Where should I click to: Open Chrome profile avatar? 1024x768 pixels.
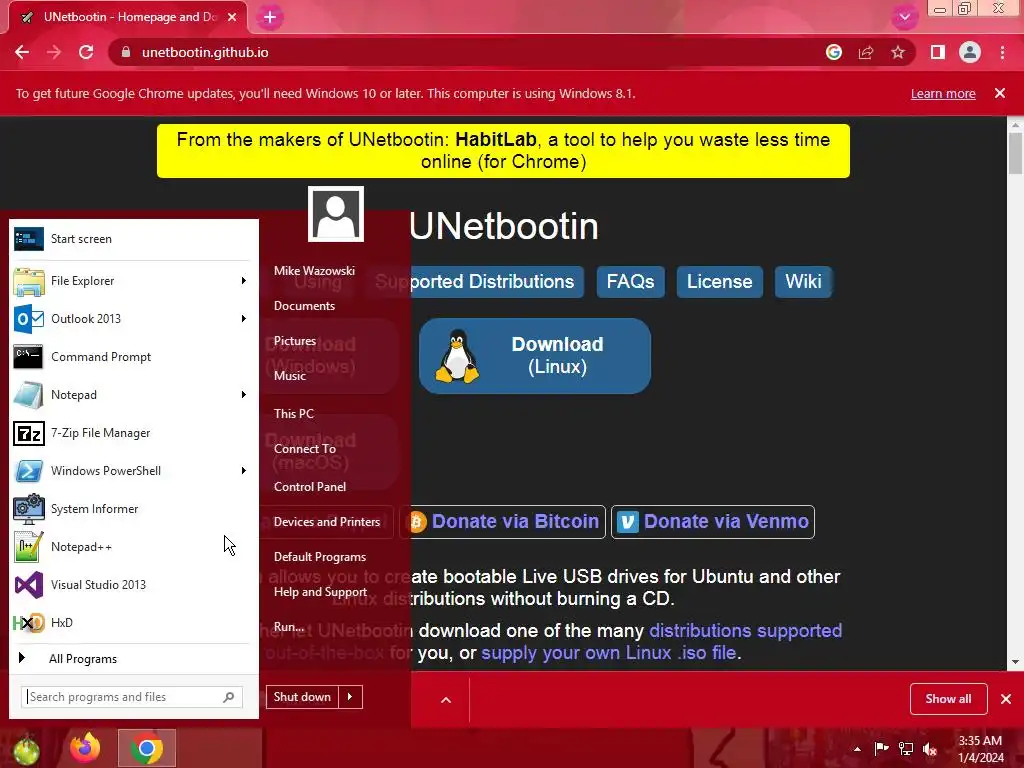[x=970, y=52]
